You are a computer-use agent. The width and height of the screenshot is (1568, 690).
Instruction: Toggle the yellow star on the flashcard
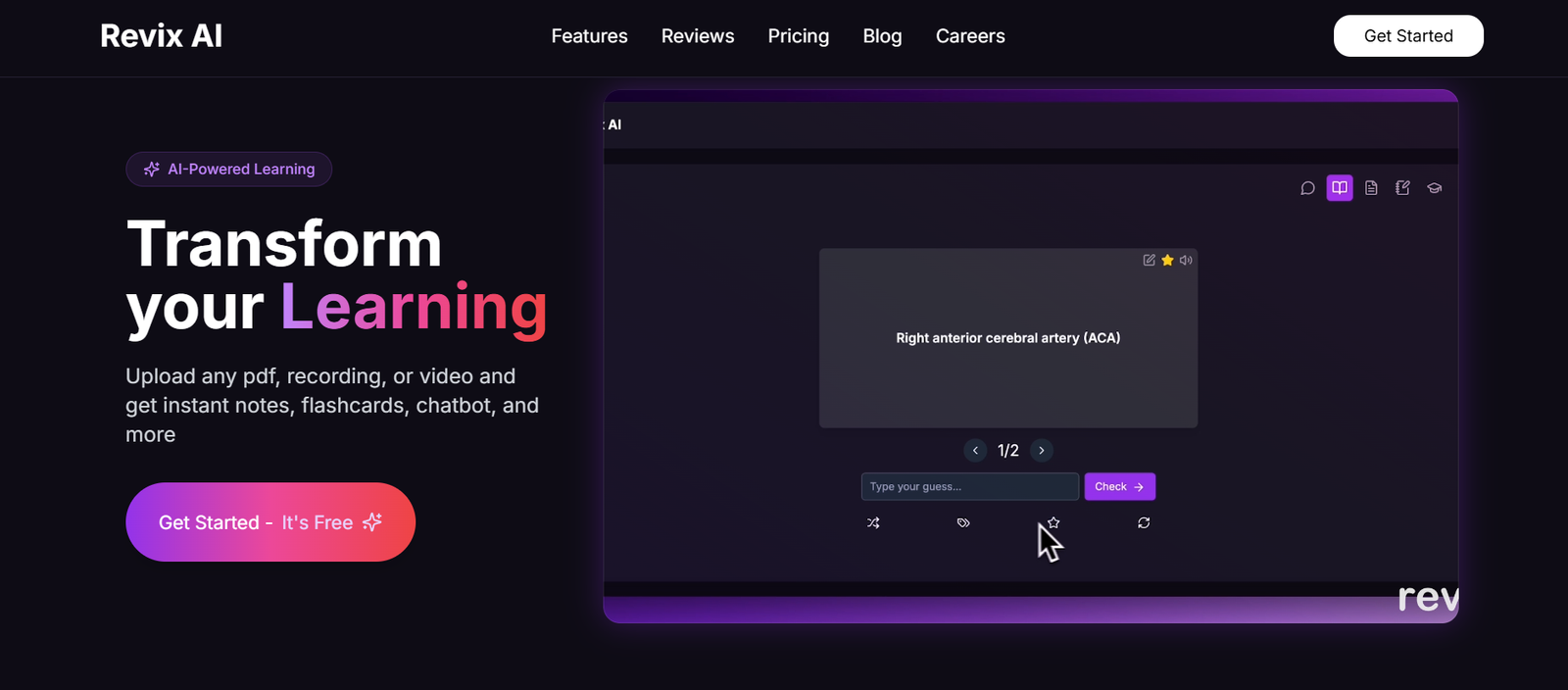click(x=1167, y=260)
